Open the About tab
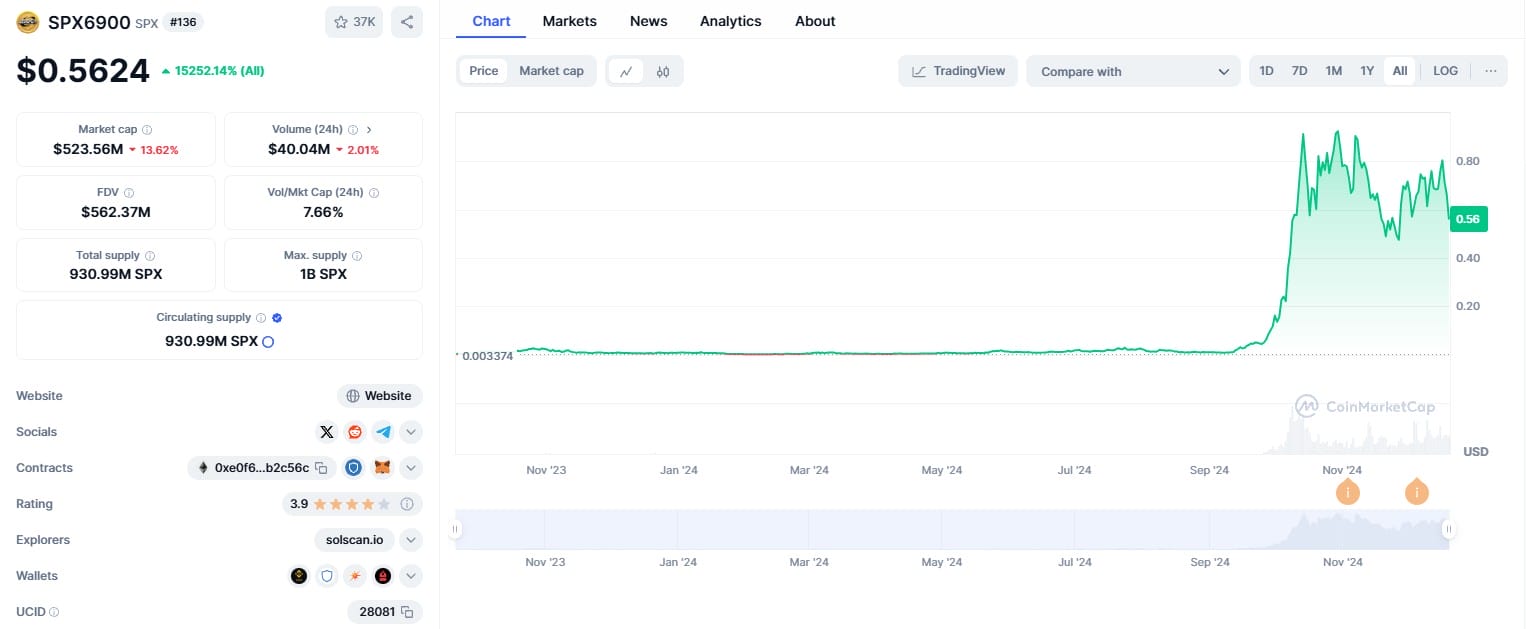Image resolution: width=1526 pixels, height=629 pixels. click(815, 21)
